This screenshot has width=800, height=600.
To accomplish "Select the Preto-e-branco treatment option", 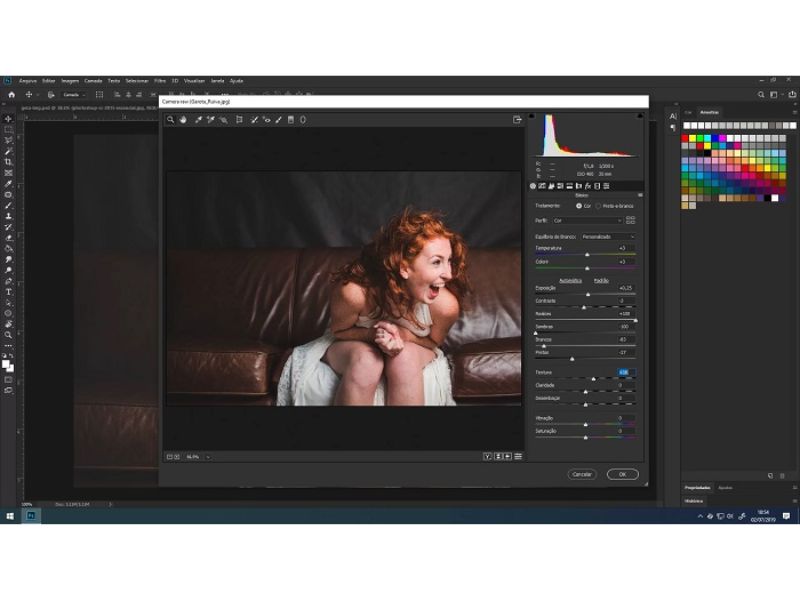I will click(x=598, y=206).
